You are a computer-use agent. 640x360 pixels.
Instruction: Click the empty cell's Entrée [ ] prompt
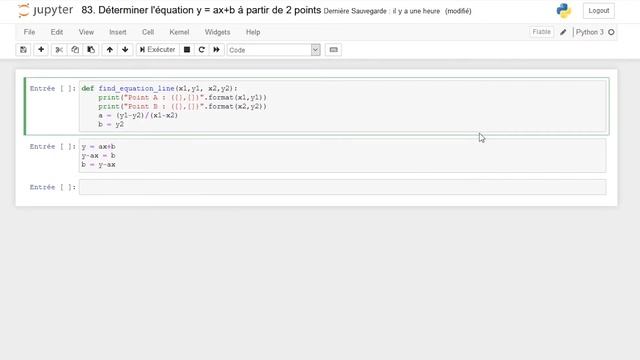[53, 187]
